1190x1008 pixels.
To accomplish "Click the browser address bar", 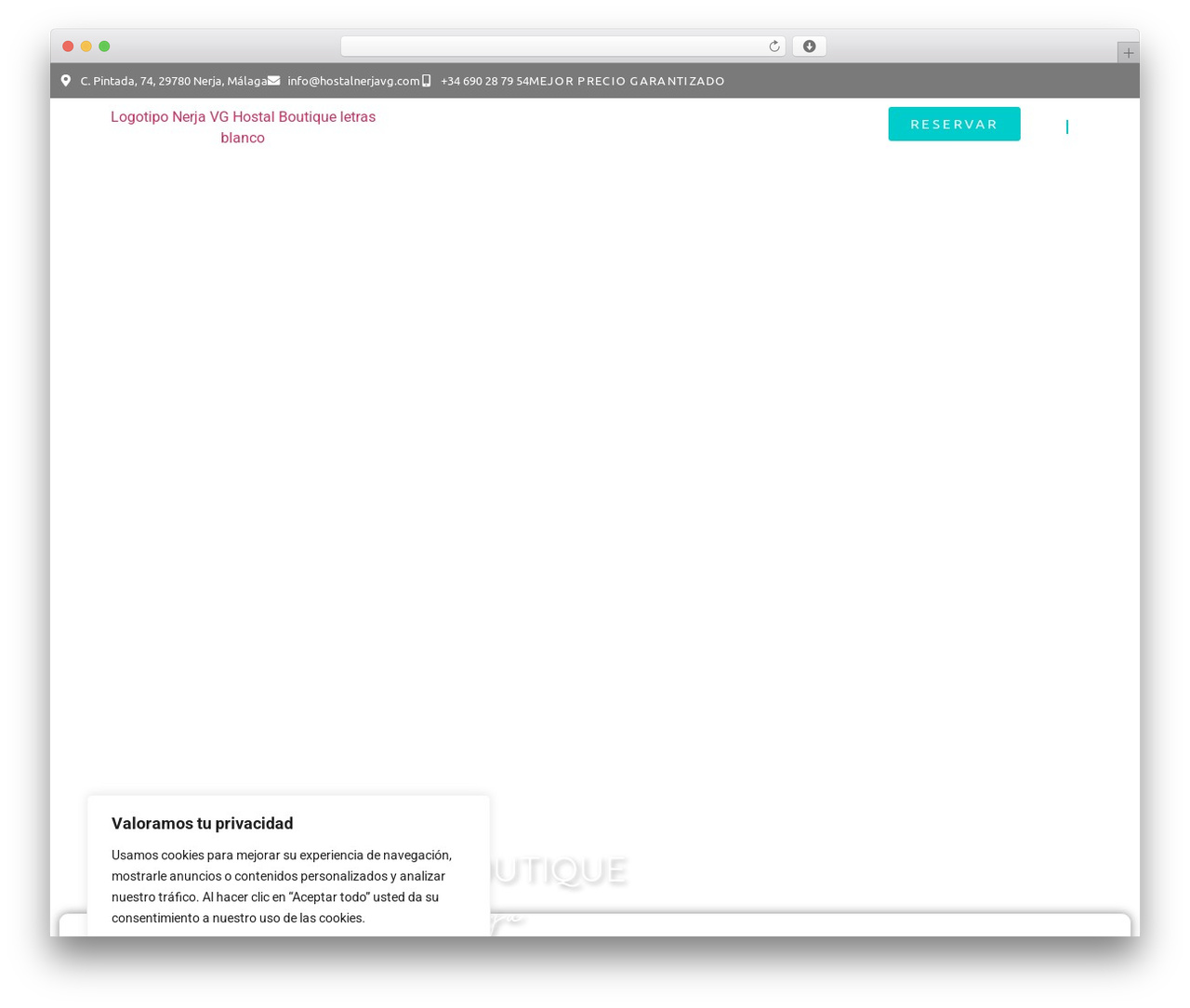I will (x=562, y=46).
